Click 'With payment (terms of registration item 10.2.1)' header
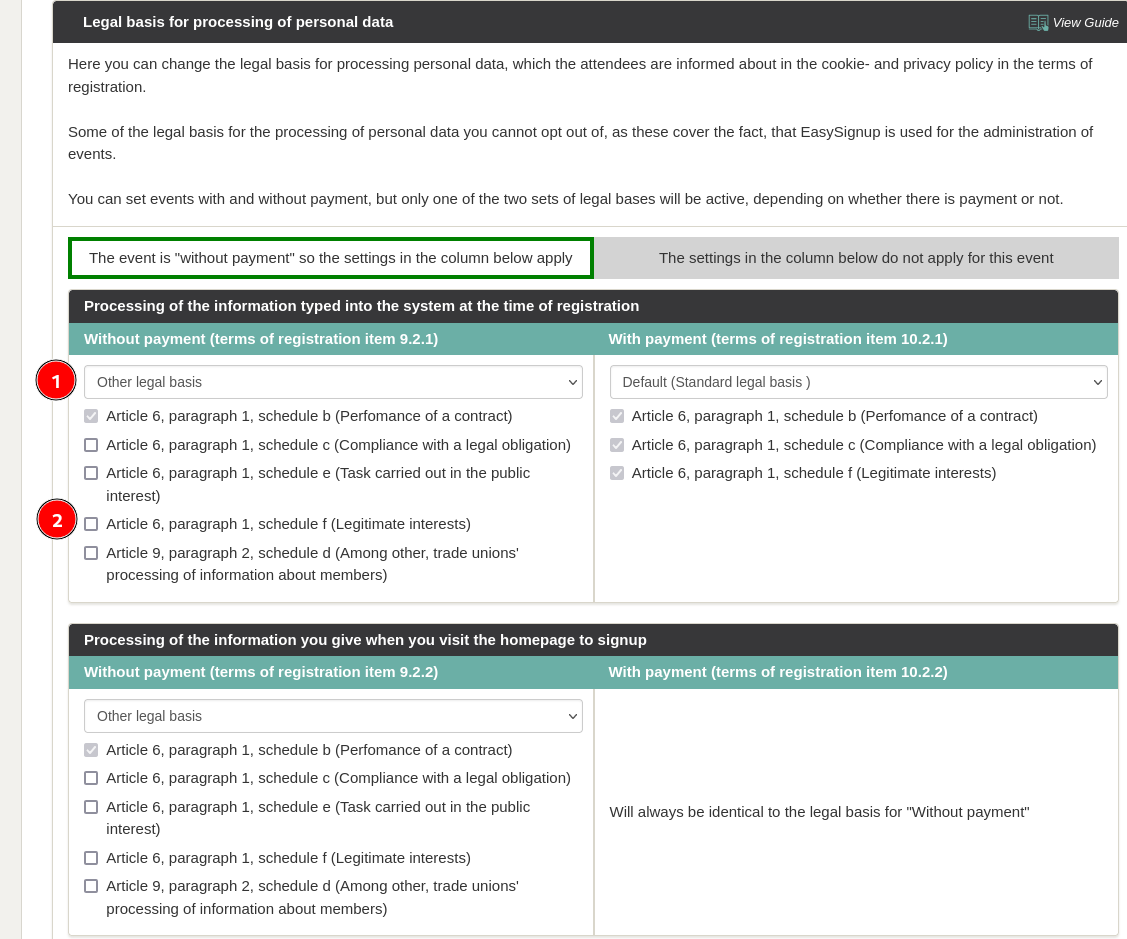The height and width of the screenshot is (939, 1127). click(x=778, y=339)
